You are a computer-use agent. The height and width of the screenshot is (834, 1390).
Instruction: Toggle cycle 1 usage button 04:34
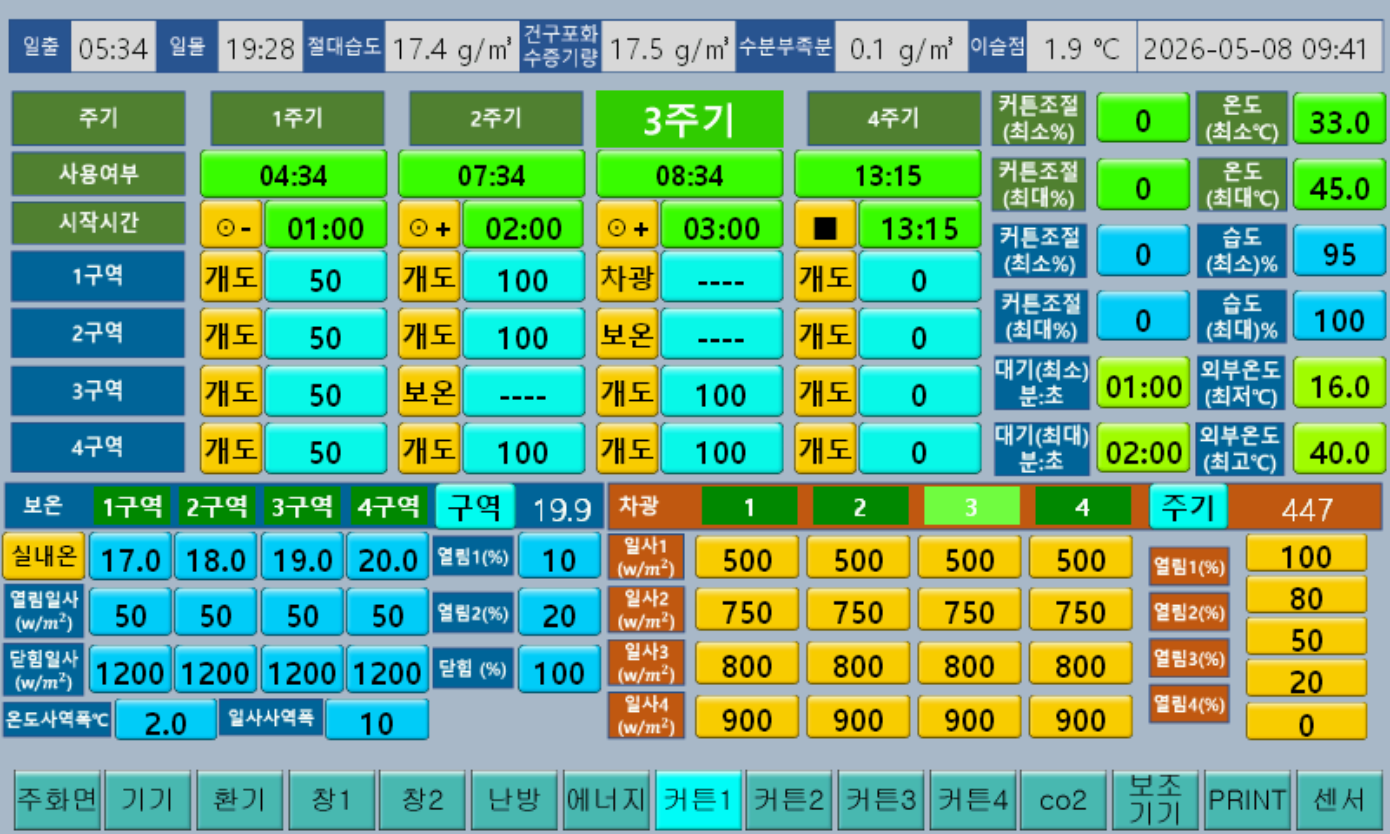pyautogui.click(x=293, y=175)
